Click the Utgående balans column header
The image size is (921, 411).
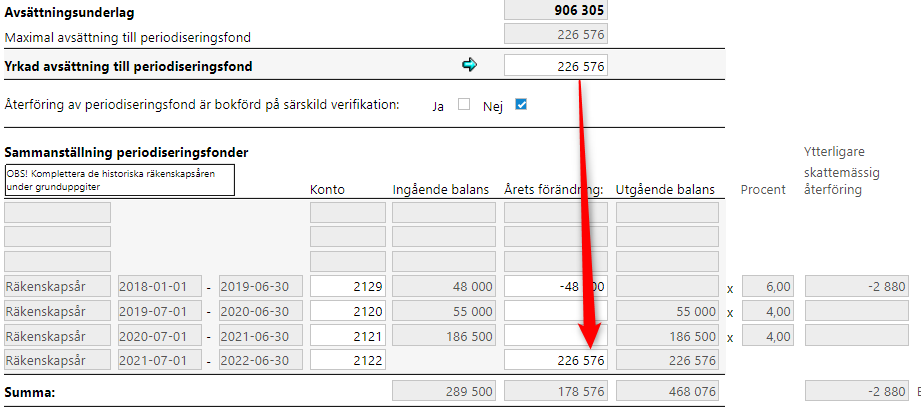click(x=665, y=190)
